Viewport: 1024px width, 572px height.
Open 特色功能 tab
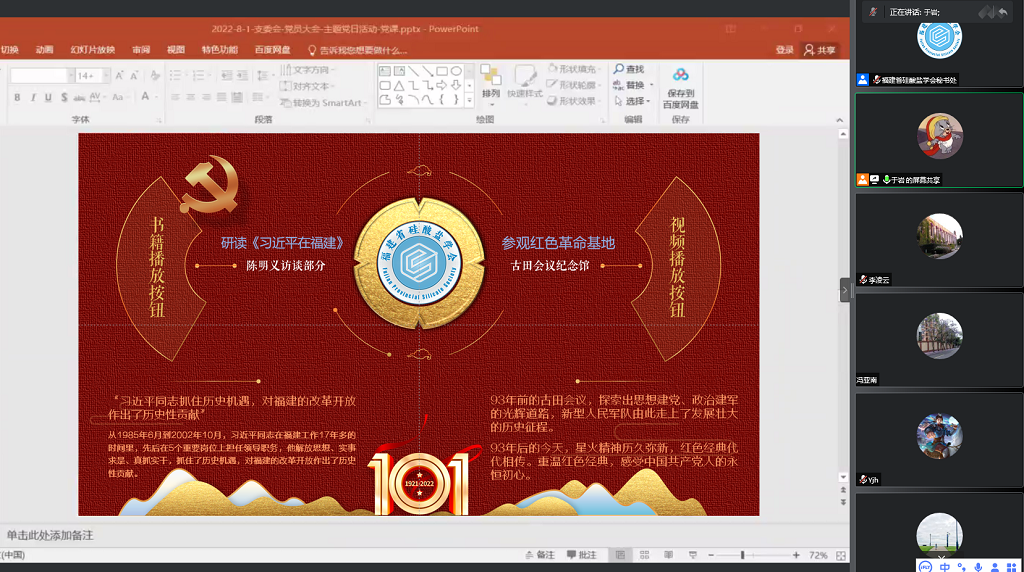coord(219,50)
